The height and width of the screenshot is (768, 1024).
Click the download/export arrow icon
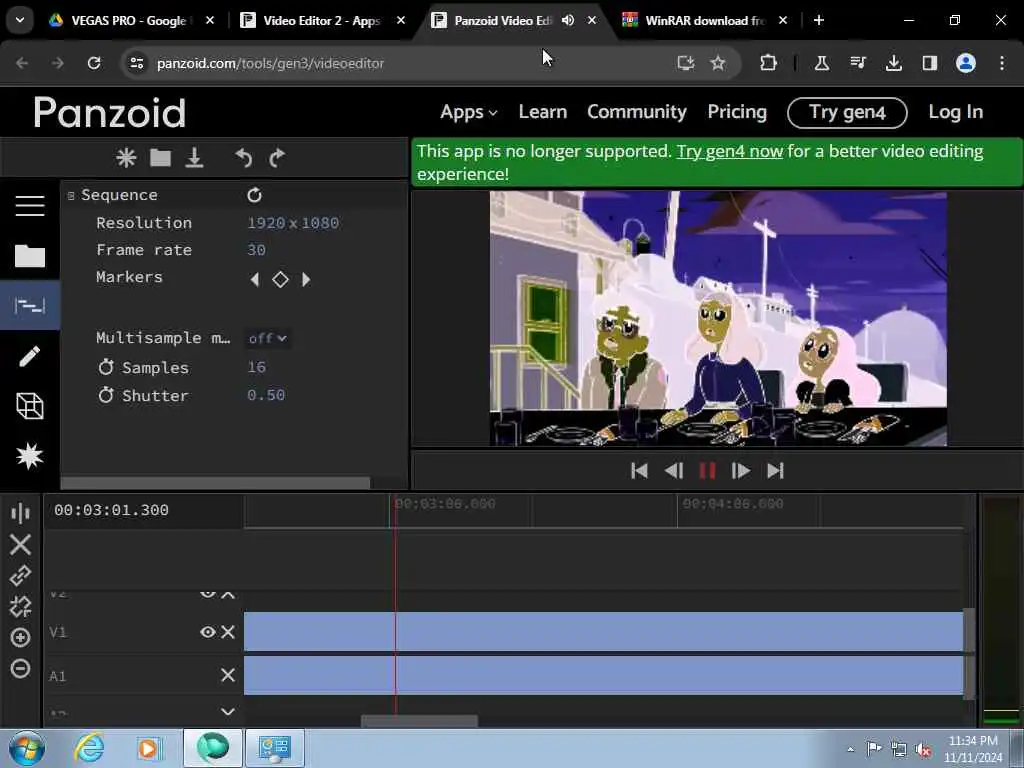[x=195, y=157]
